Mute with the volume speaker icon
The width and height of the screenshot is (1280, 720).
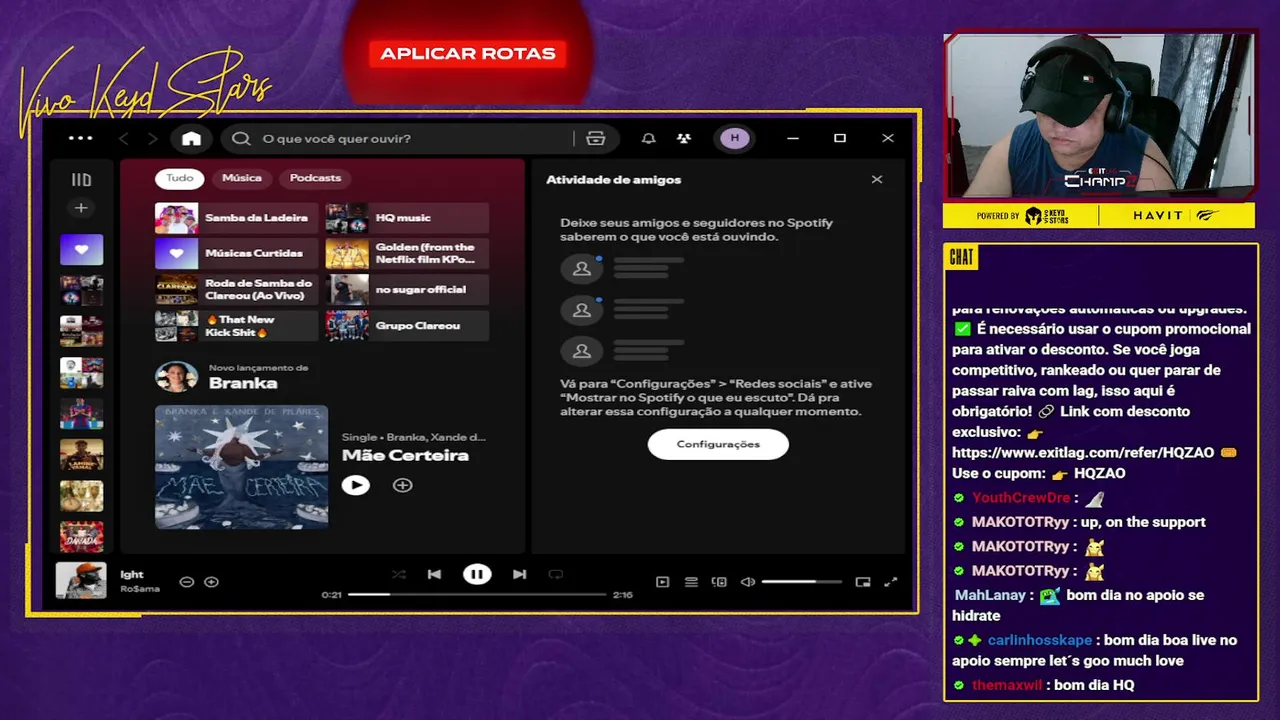pyautogui.click(x=747, y=581)
